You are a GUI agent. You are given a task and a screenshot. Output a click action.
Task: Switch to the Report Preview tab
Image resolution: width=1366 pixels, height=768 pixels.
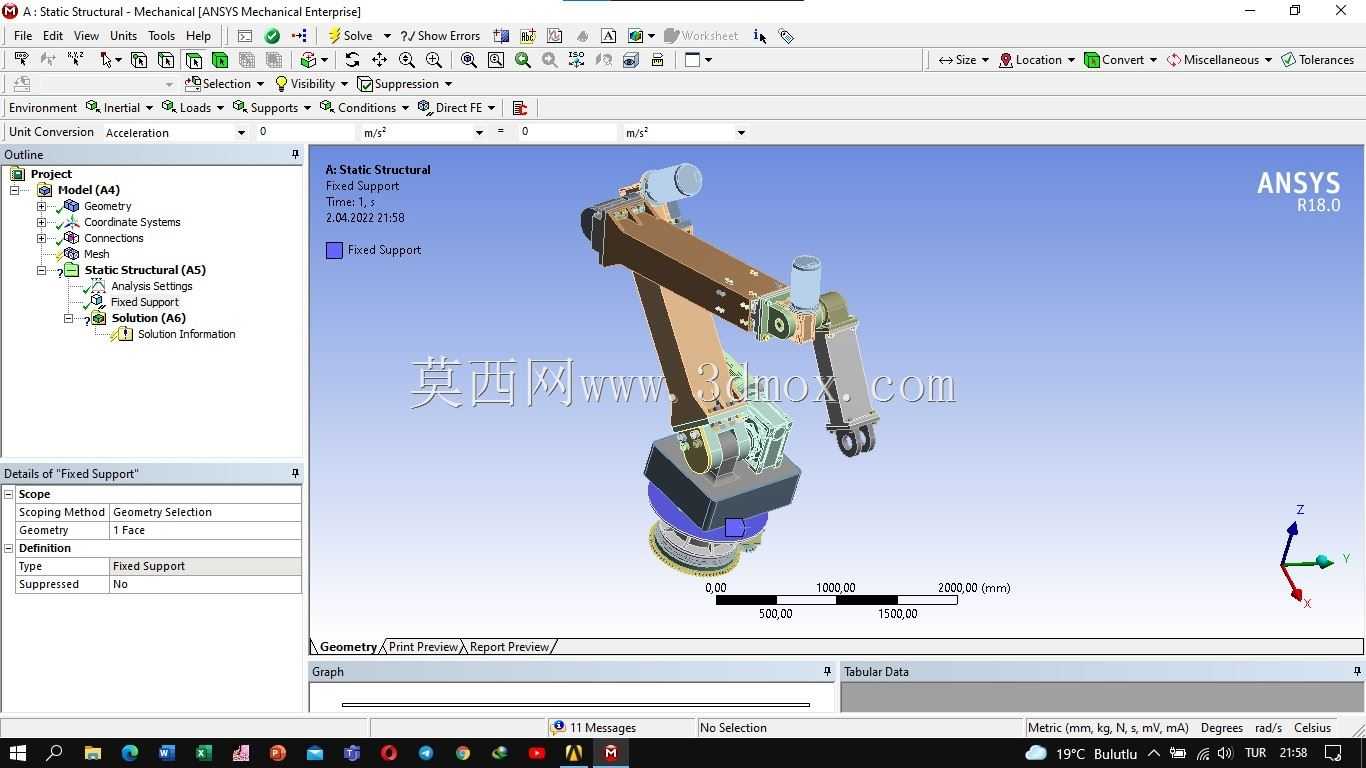click(x=509, y=647)
